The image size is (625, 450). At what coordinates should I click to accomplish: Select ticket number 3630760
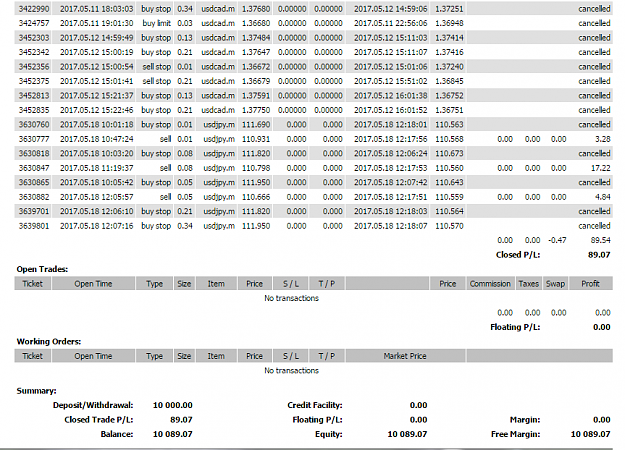coord(34,124)
